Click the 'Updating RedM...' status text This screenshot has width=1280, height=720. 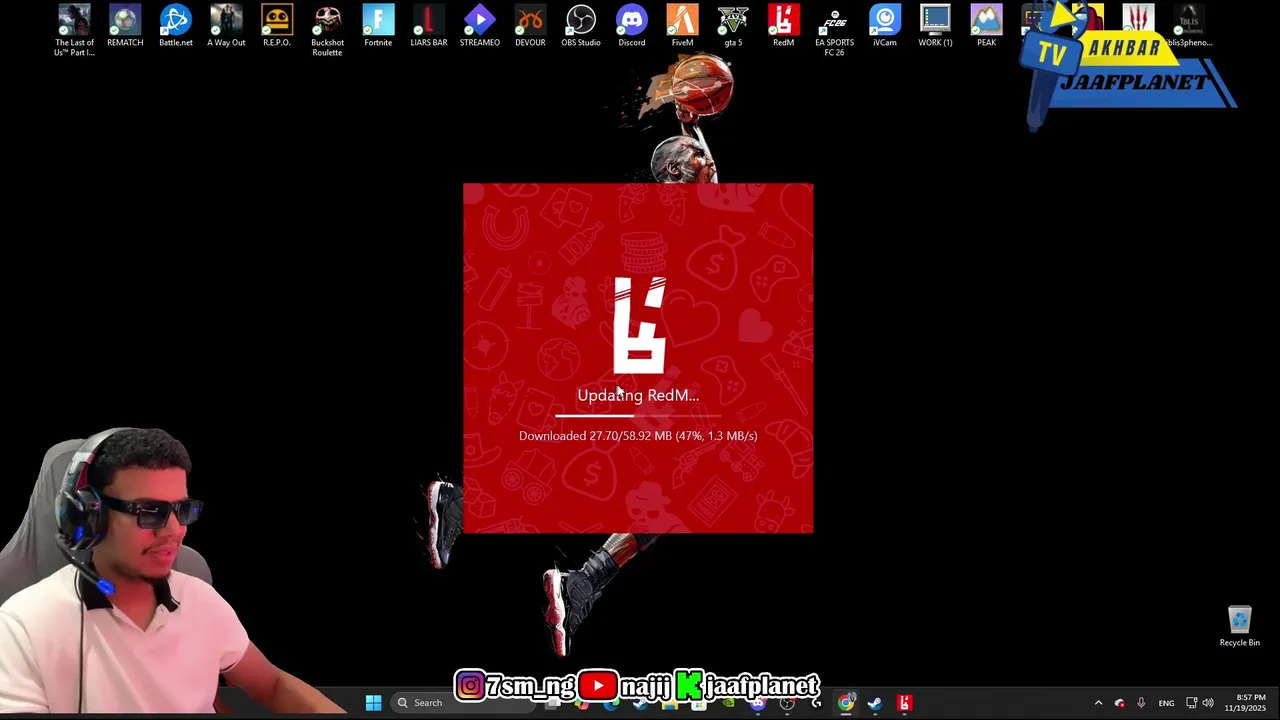638,395
